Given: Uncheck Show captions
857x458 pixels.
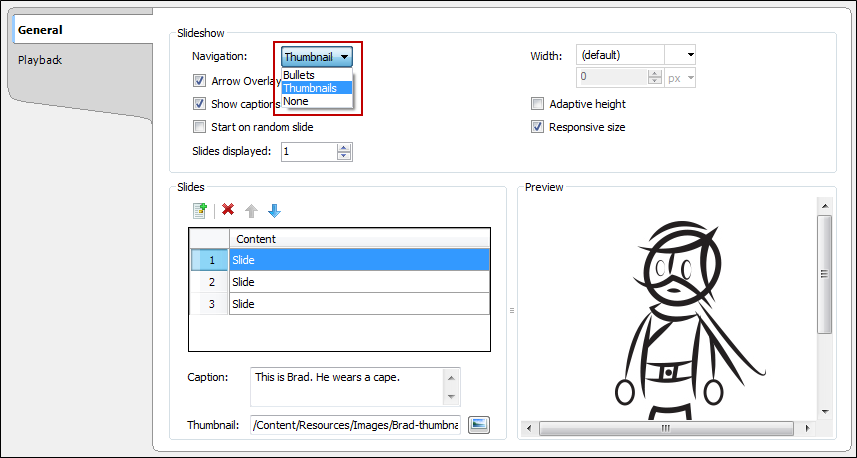Looking at the screenshot, I should tap(199, 104).
